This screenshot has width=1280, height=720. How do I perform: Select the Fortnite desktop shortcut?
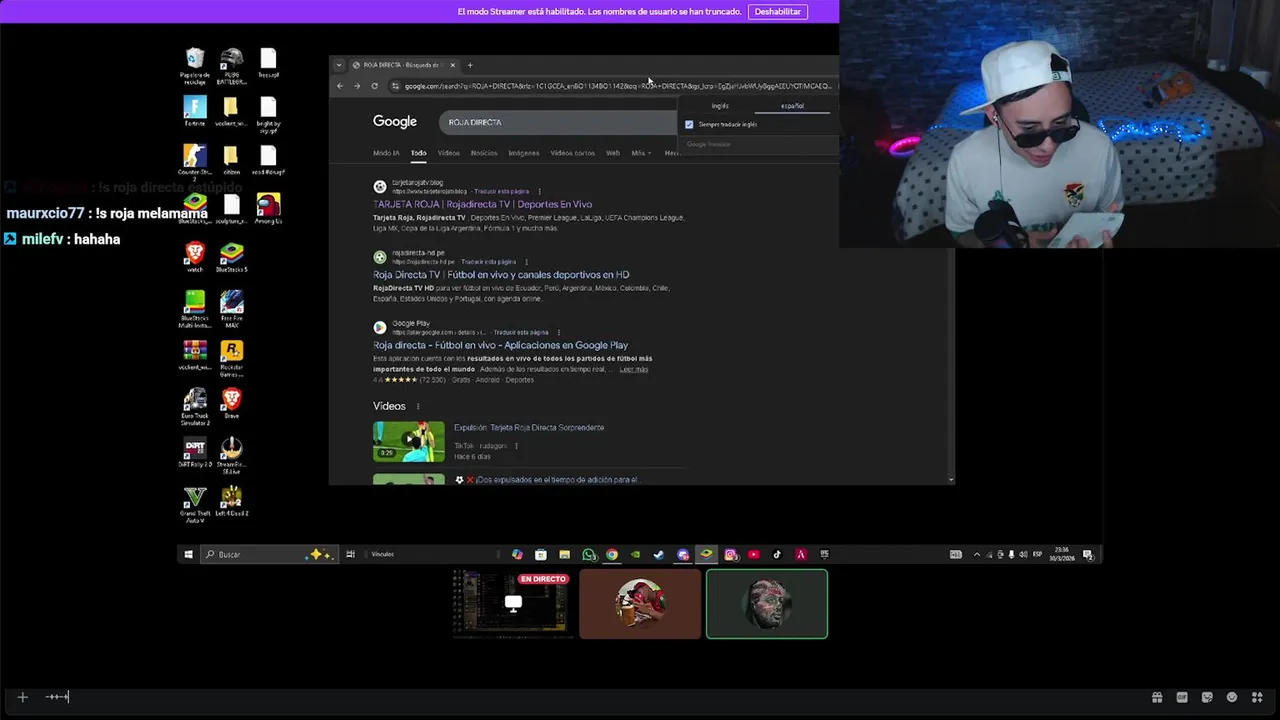point(195,111)
